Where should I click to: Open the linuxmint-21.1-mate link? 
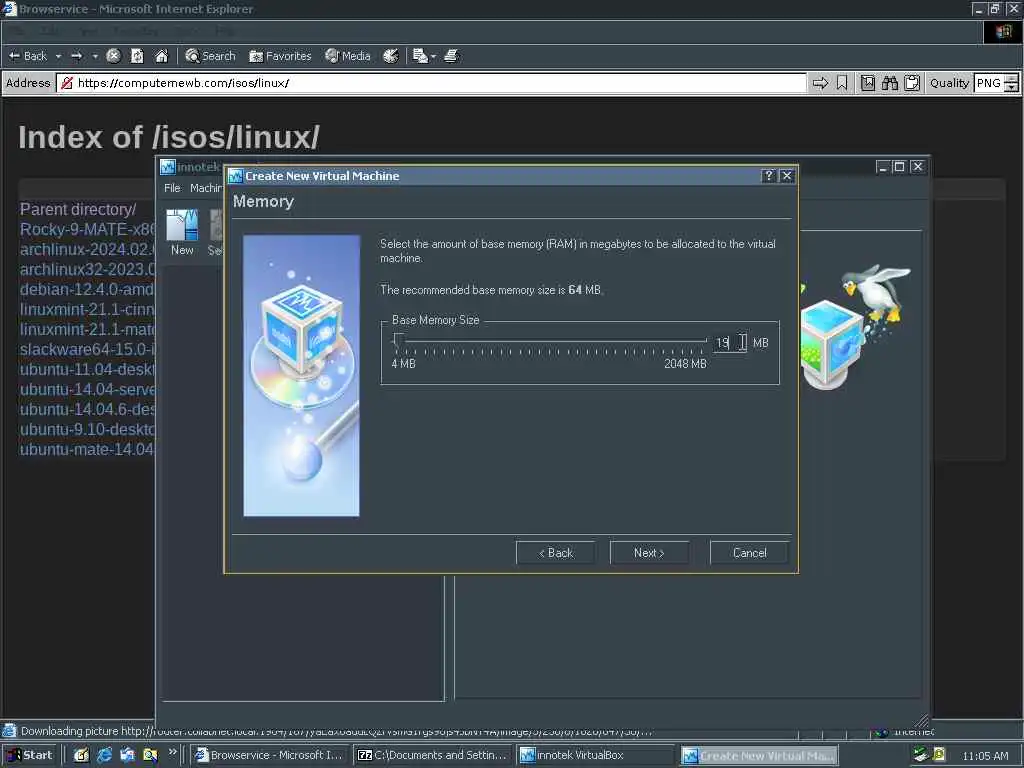coord(88,329)
